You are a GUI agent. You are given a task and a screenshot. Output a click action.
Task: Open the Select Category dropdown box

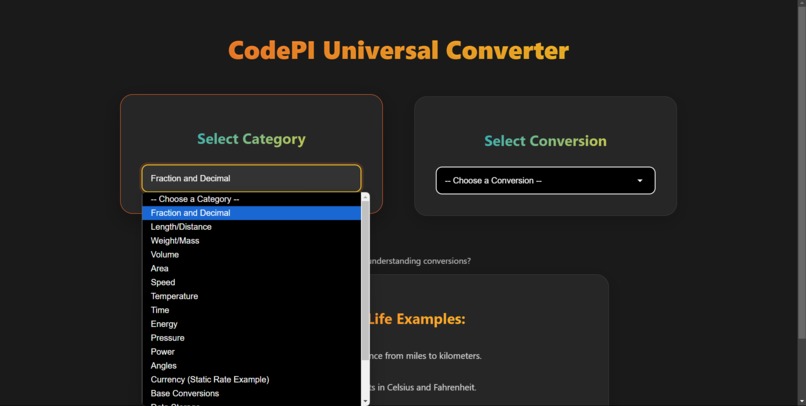click(x=251, y=178)
